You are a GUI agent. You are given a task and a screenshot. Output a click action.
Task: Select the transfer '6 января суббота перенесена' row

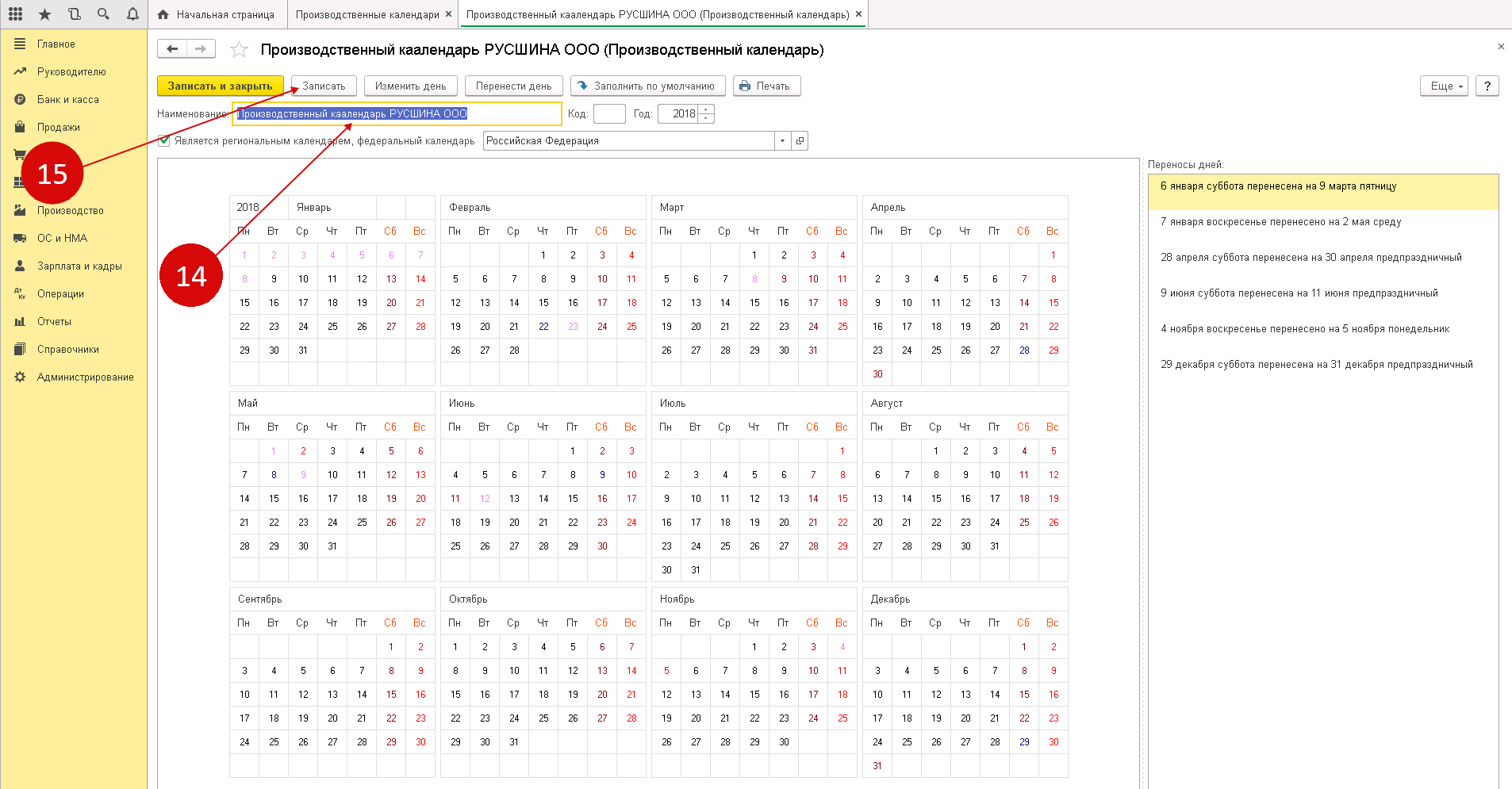tap(1323, 192)
